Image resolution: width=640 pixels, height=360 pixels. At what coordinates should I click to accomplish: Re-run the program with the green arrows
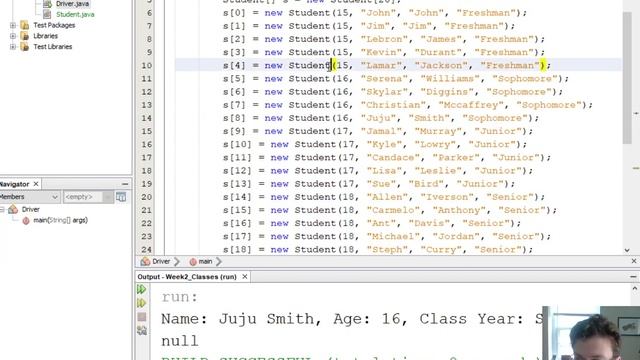142,289
